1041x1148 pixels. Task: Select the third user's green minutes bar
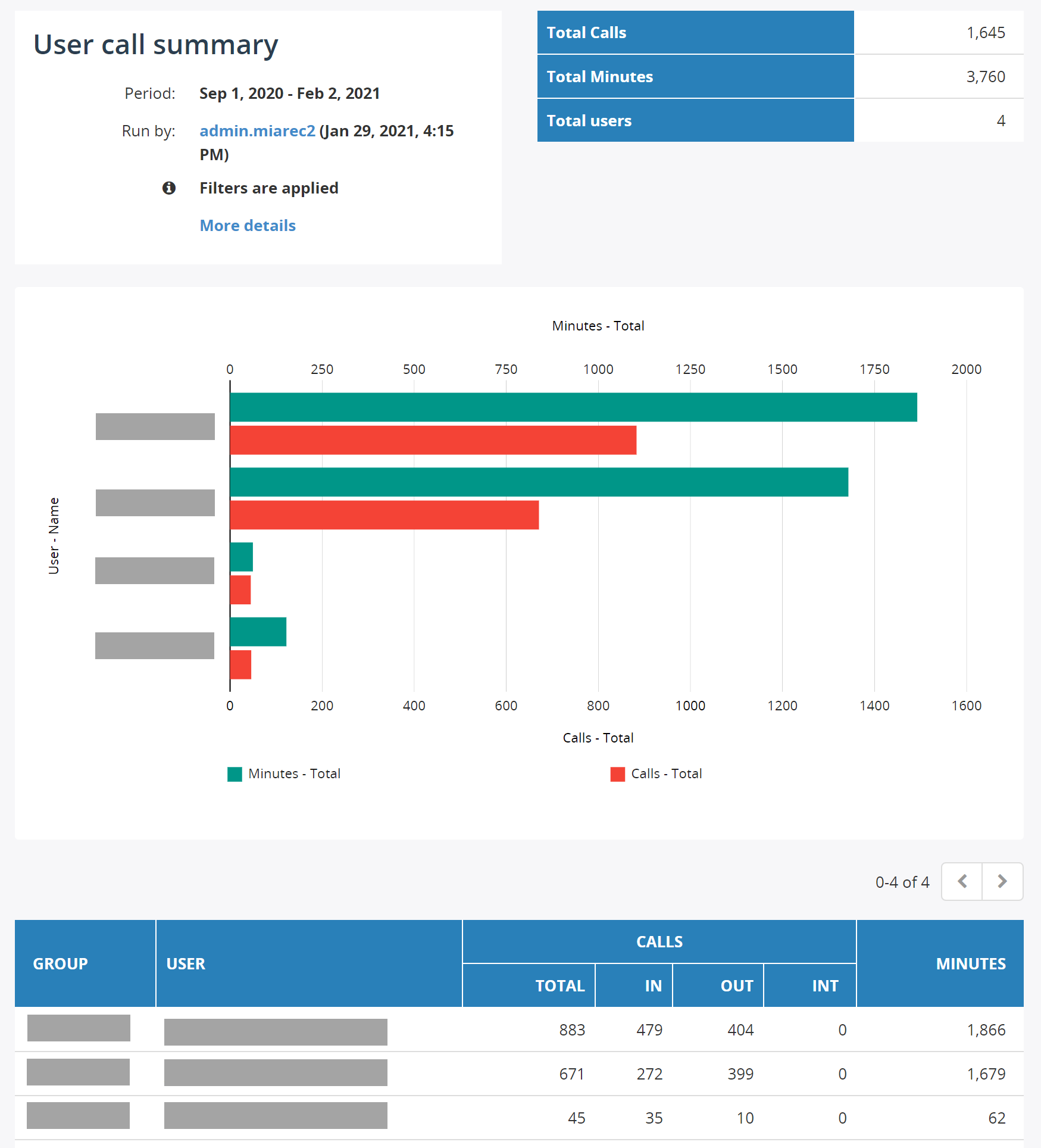pos(242,557)
